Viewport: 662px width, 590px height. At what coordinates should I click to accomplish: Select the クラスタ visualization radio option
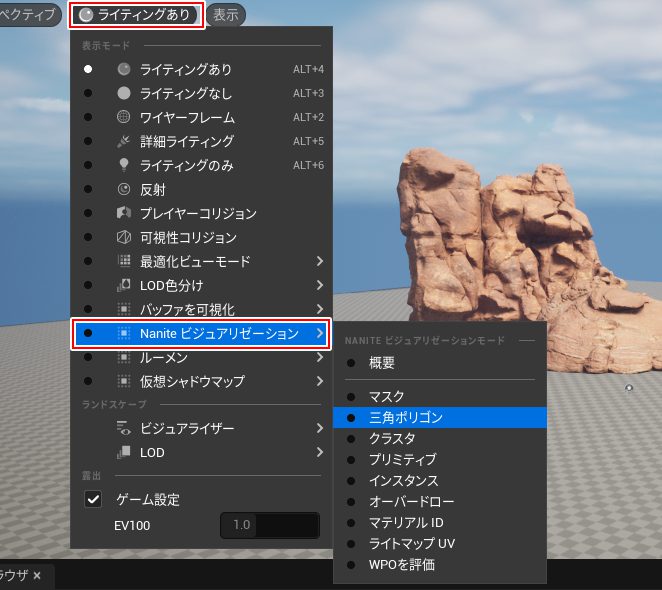(x=351, y=438)
